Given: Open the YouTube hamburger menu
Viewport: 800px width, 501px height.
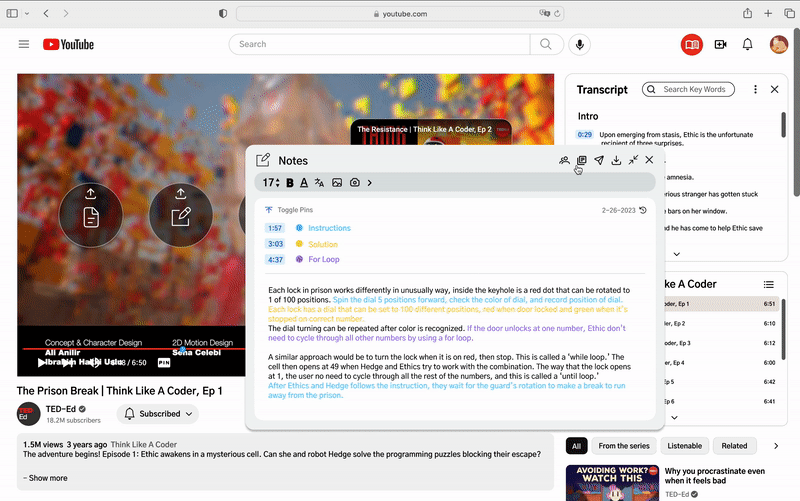Looking at the screenshot, I should (x=24, y=44).
